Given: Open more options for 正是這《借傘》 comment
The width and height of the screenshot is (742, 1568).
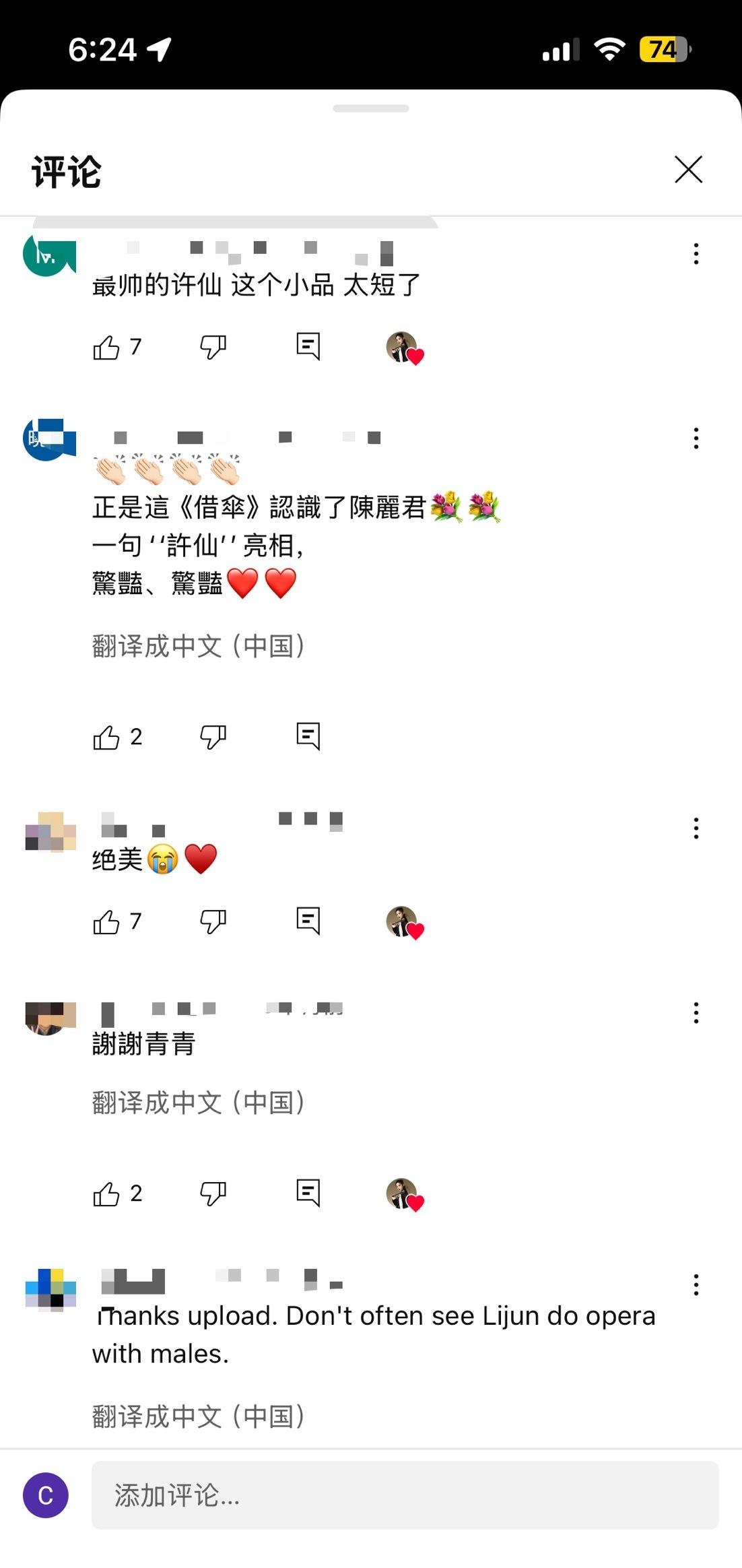Looking at the screenshot, I should (x=696, y=438).
